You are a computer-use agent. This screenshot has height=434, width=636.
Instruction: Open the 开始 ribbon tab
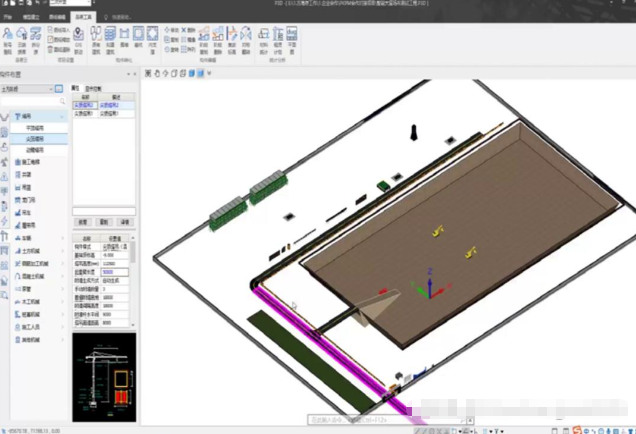[x=9, y=18]
